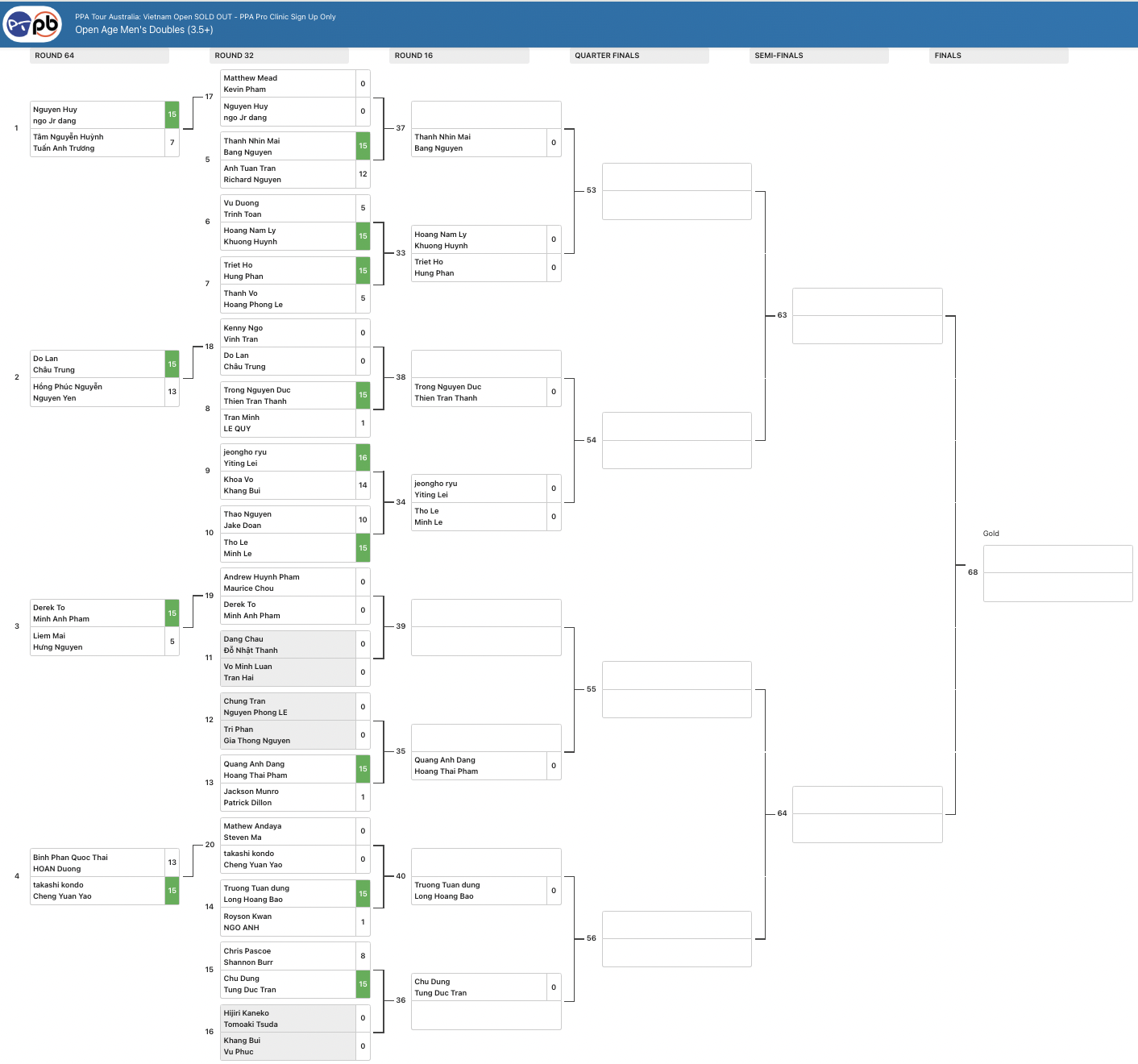Open quarter final match 53 box
The width and height of the screenshot is (1138, 1064).
[677, 192]
